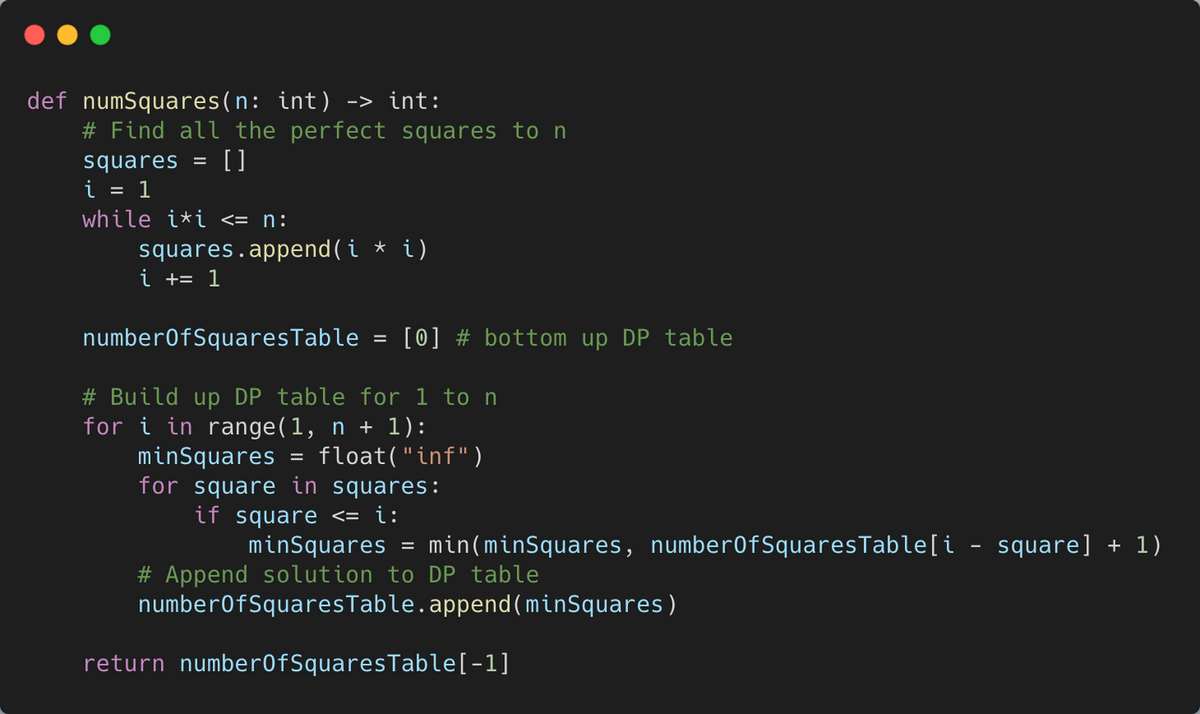Click the def keyword on the first line
The height and width of the screenshot is (714, 1200).
(47, 101)
